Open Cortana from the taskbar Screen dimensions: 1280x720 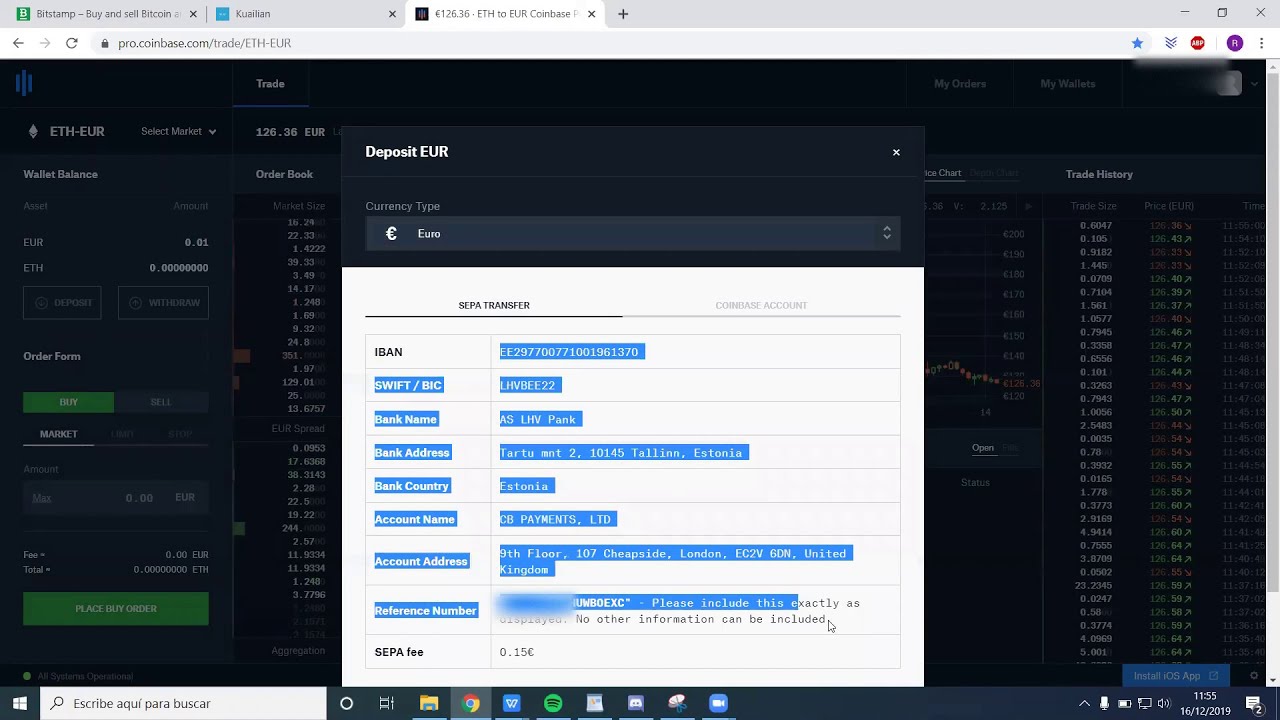pyautogui.click(x=346, y=703)
